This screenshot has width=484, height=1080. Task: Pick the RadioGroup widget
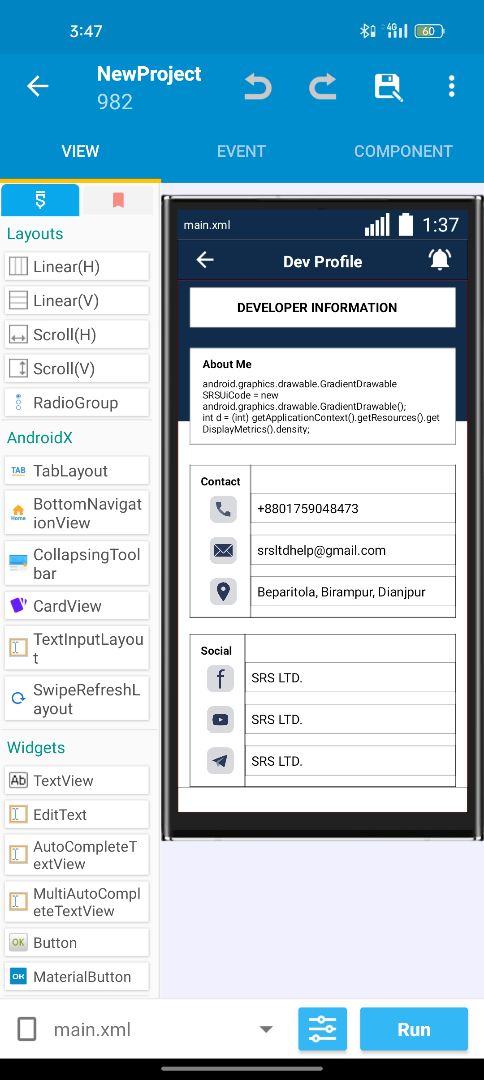click(x=76, y=402)
